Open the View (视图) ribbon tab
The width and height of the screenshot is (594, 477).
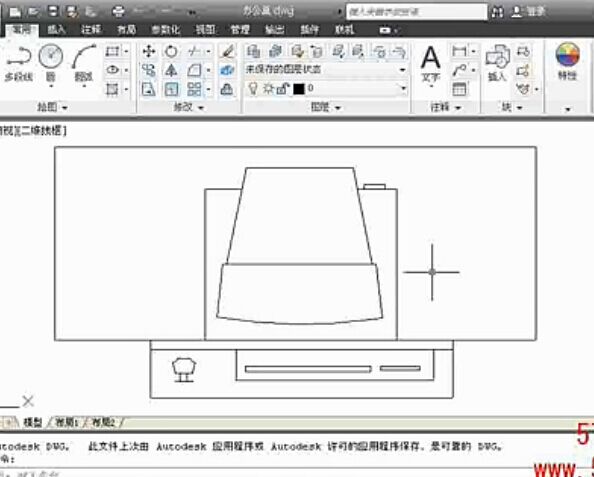(x=205, y=30)
